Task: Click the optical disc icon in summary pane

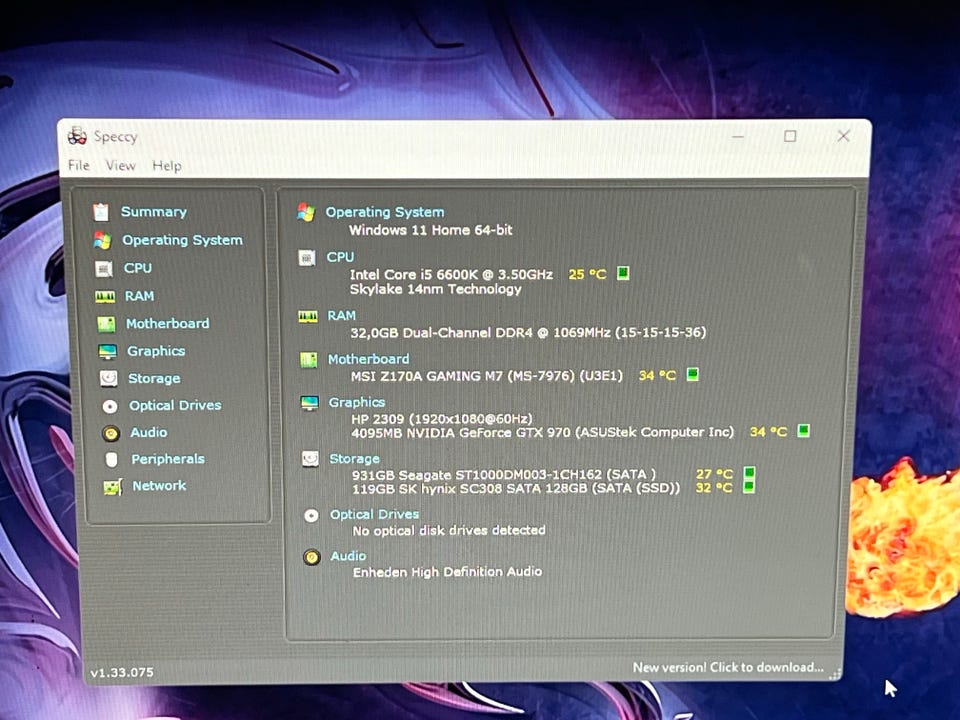Action: tap(311, 516)
